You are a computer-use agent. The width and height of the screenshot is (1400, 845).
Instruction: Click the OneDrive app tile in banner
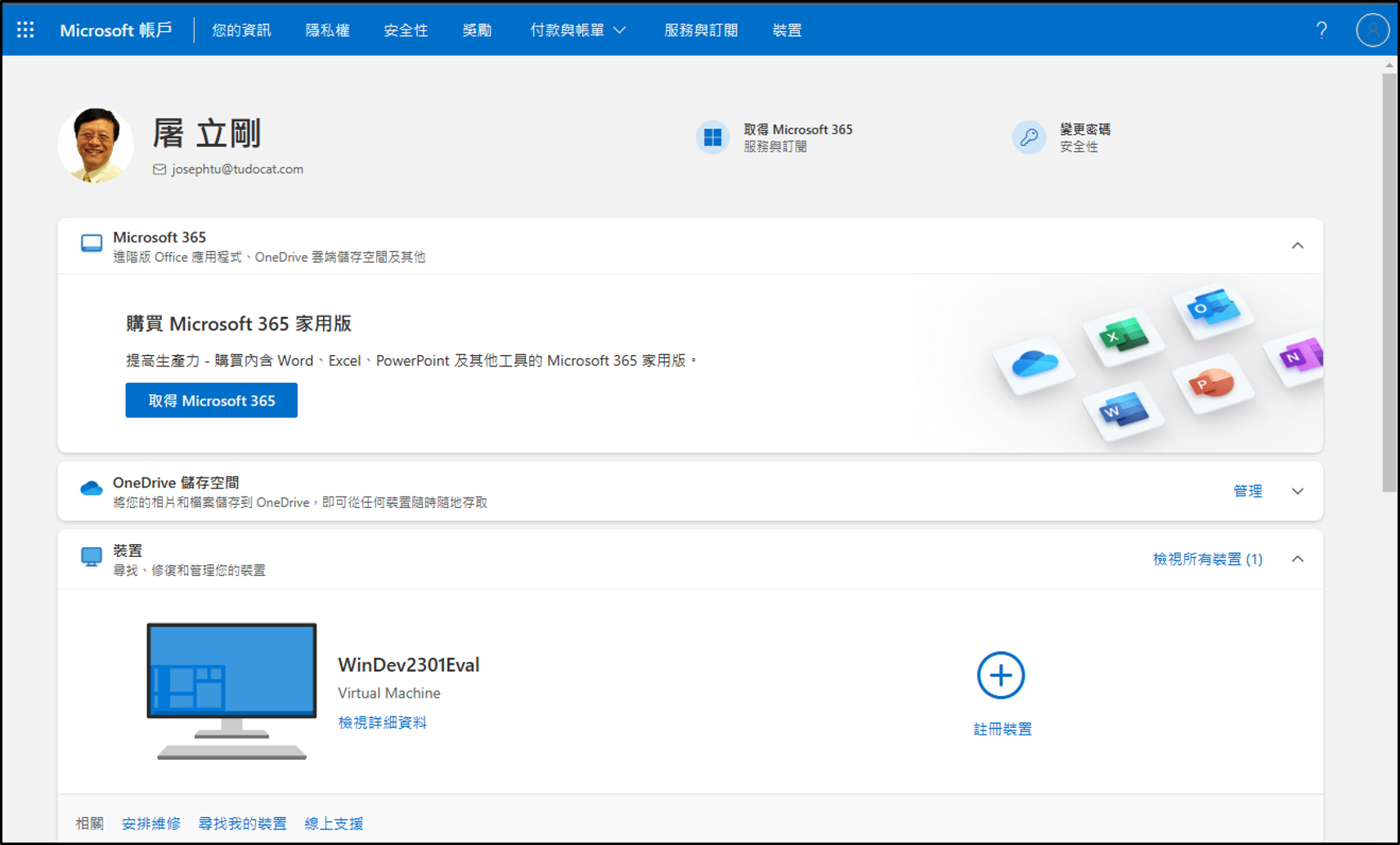tap(1034, 365)
